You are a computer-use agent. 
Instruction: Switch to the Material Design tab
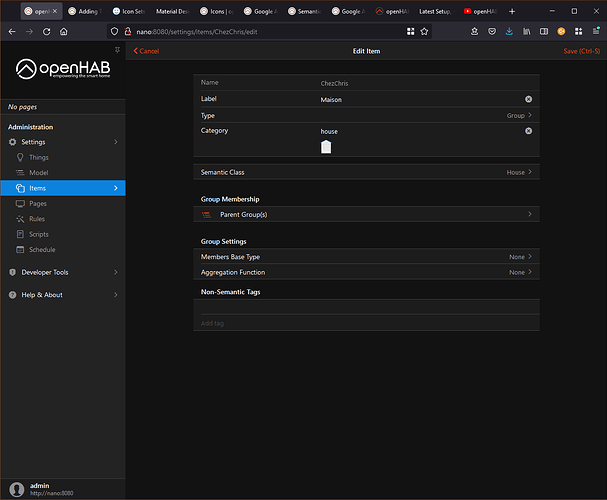click(x=173, y=12)
